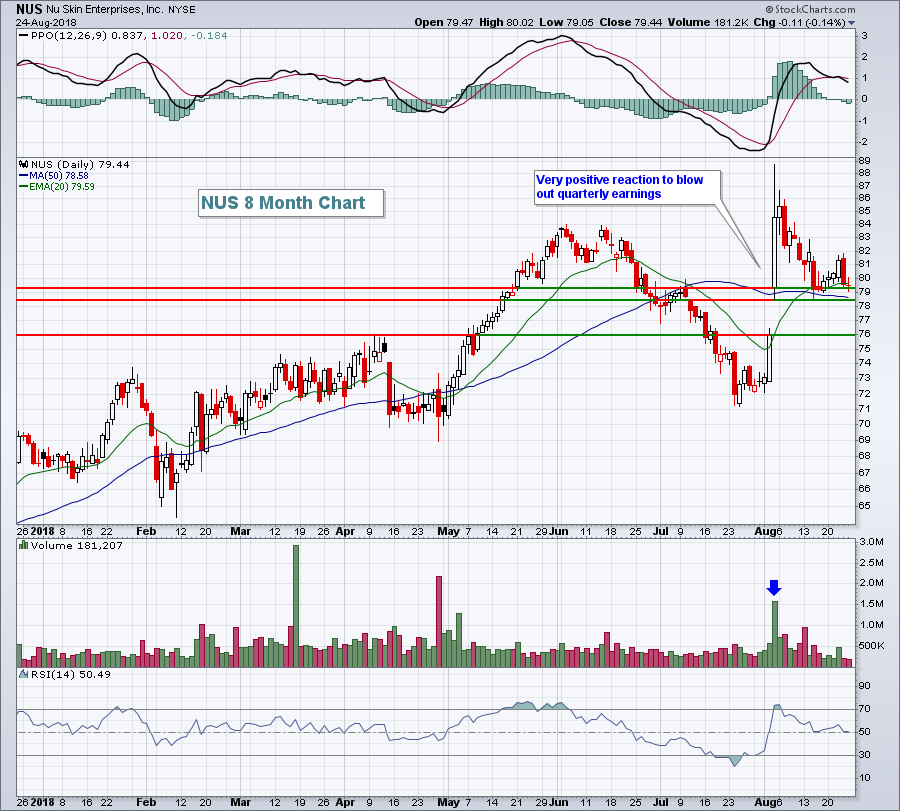The image size is (900, 811).
Task: Click the 70 level on RSI axis
Action: (x=864, y=709)
